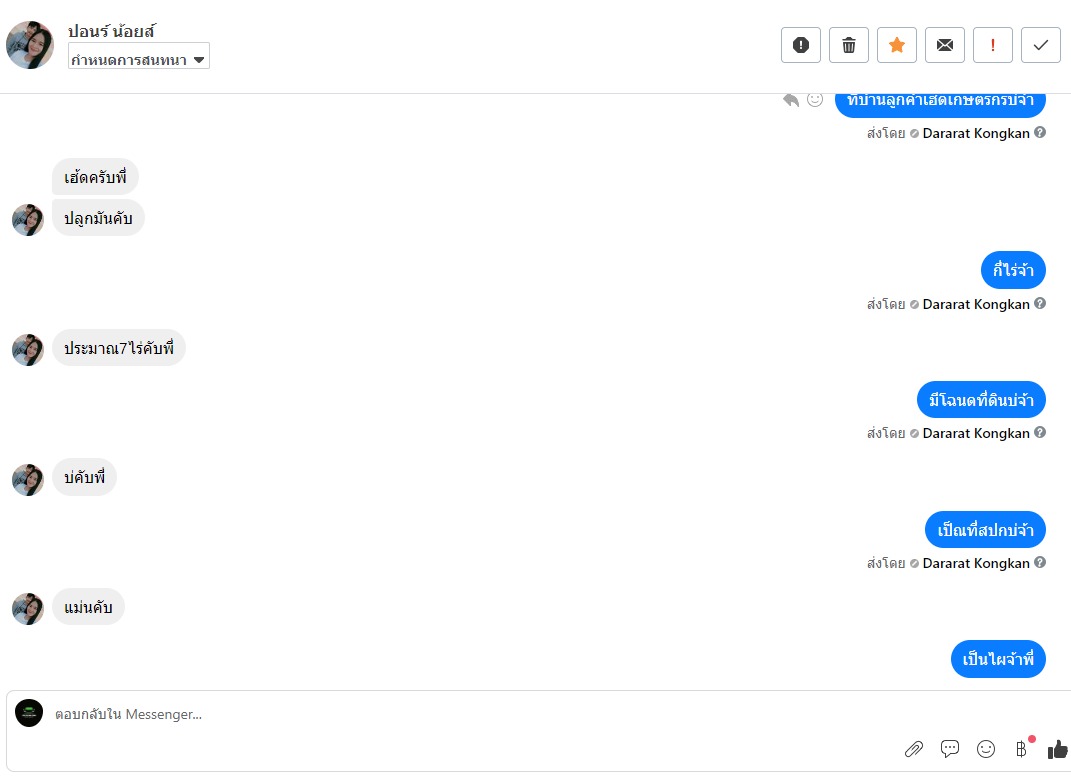Click Dararat Kongkan sender name under กี่ไร่จ้า
The image size is (1071, 778).
[976, 304]
